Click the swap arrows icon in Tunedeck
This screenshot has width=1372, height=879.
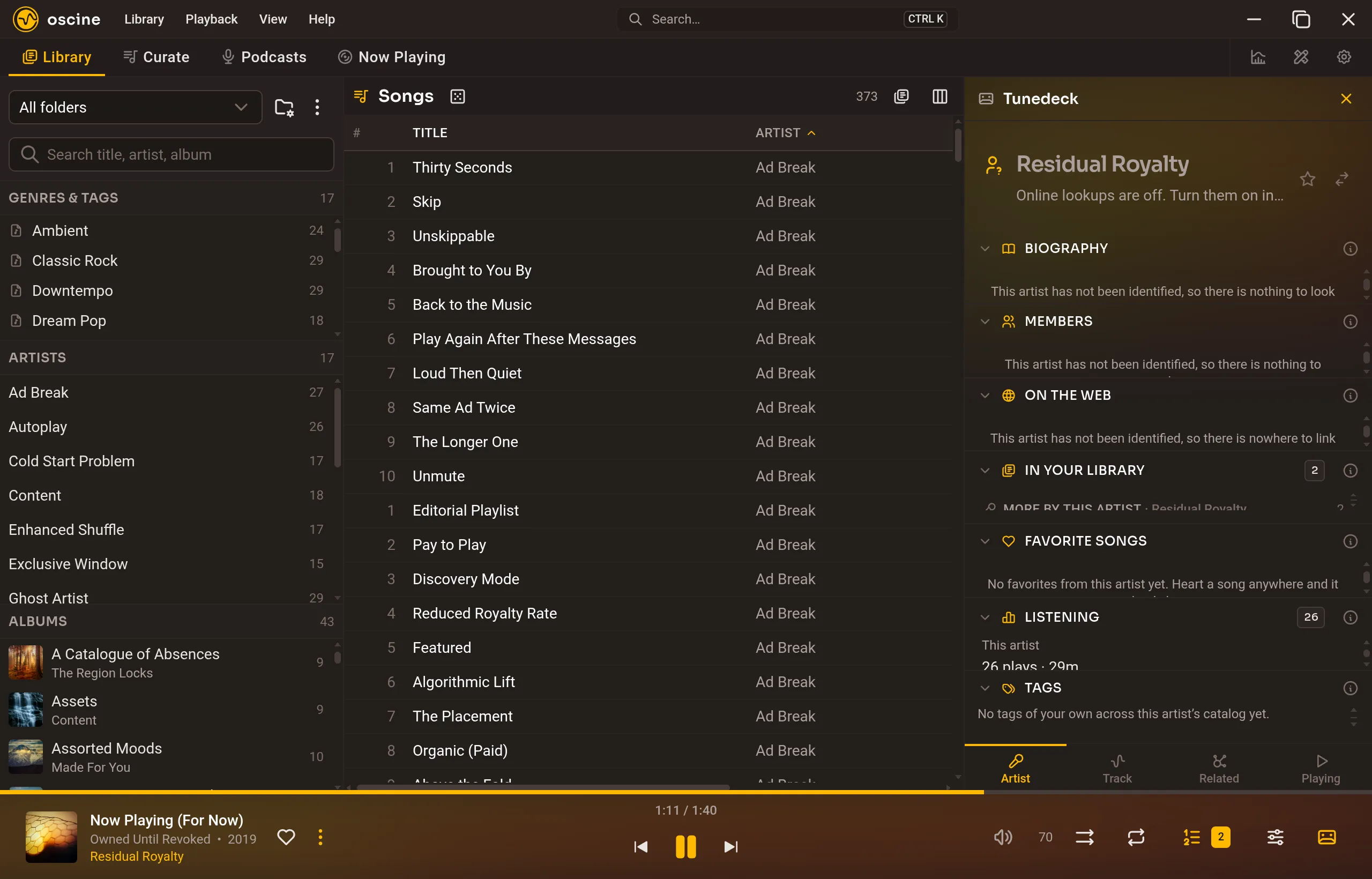click(1342, 179)
